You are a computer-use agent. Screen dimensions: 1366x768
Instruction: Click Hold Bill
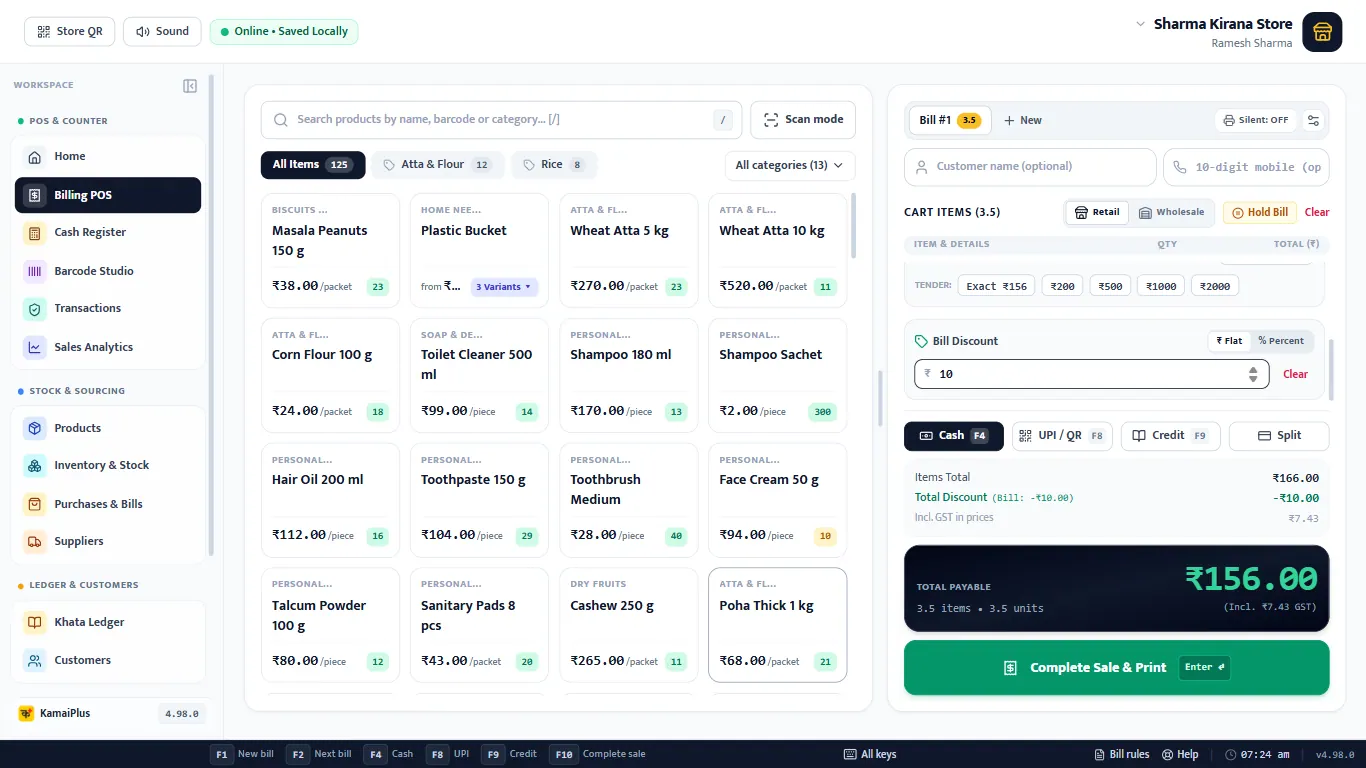pos(1260,212)
